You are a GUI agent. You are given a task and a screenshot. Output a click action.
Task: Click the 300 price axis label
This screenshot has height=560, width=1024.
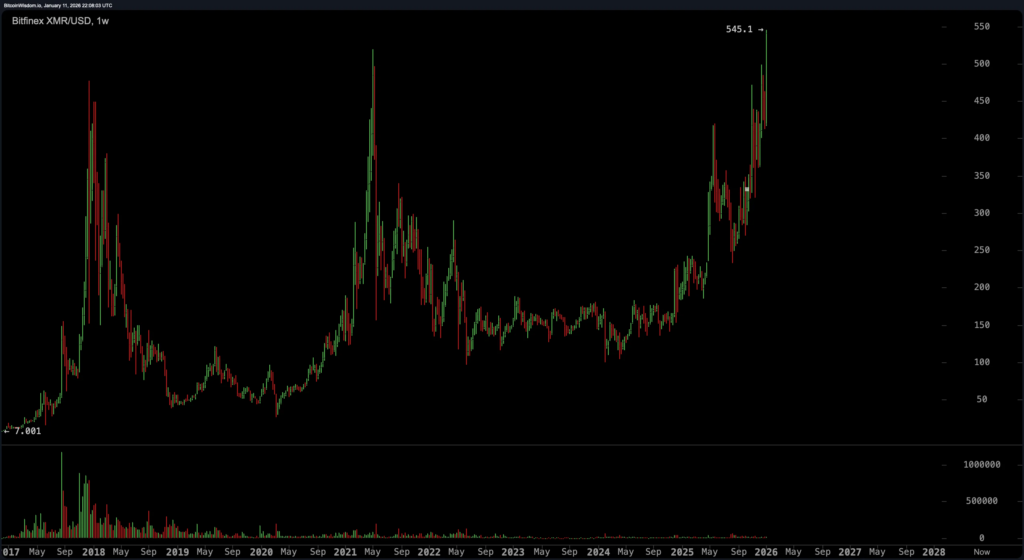point(954,213)
